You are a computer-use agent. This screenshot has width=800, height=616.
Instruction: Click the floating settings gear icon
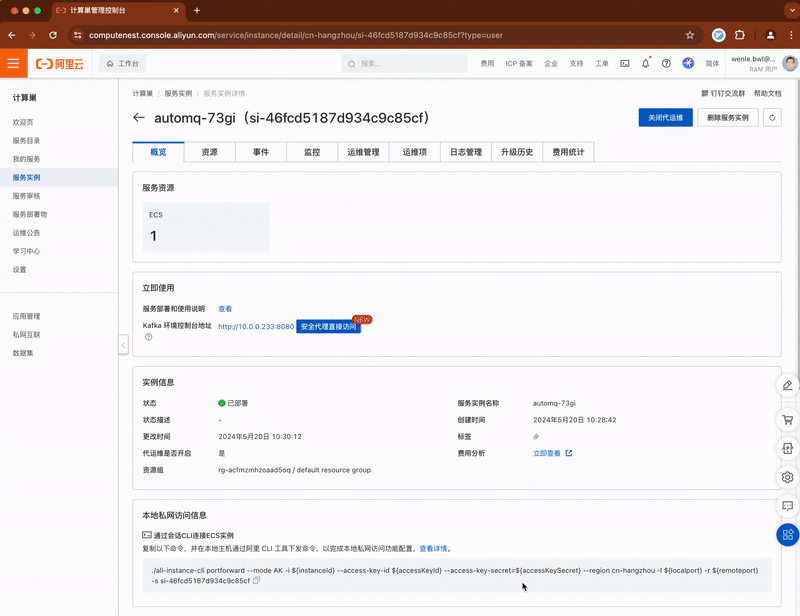tap(788, 477)
